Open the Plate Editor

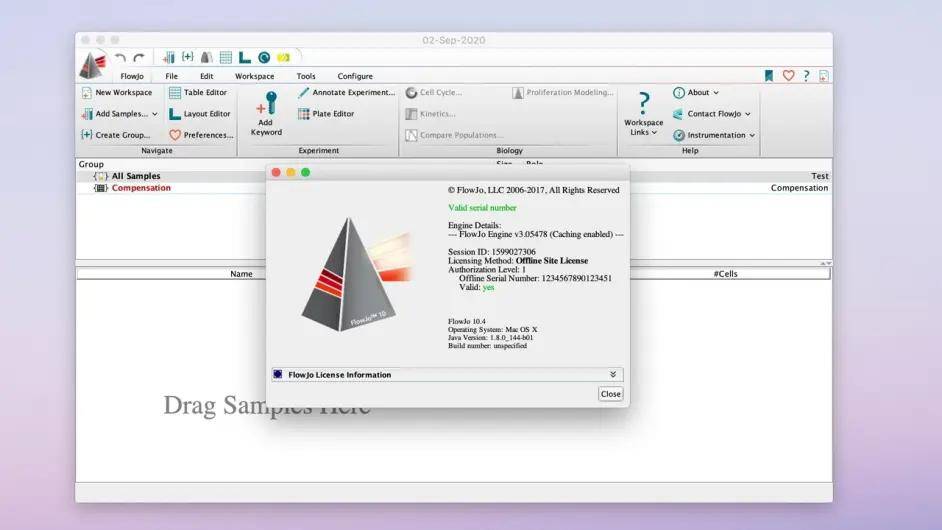coord(326,114)
